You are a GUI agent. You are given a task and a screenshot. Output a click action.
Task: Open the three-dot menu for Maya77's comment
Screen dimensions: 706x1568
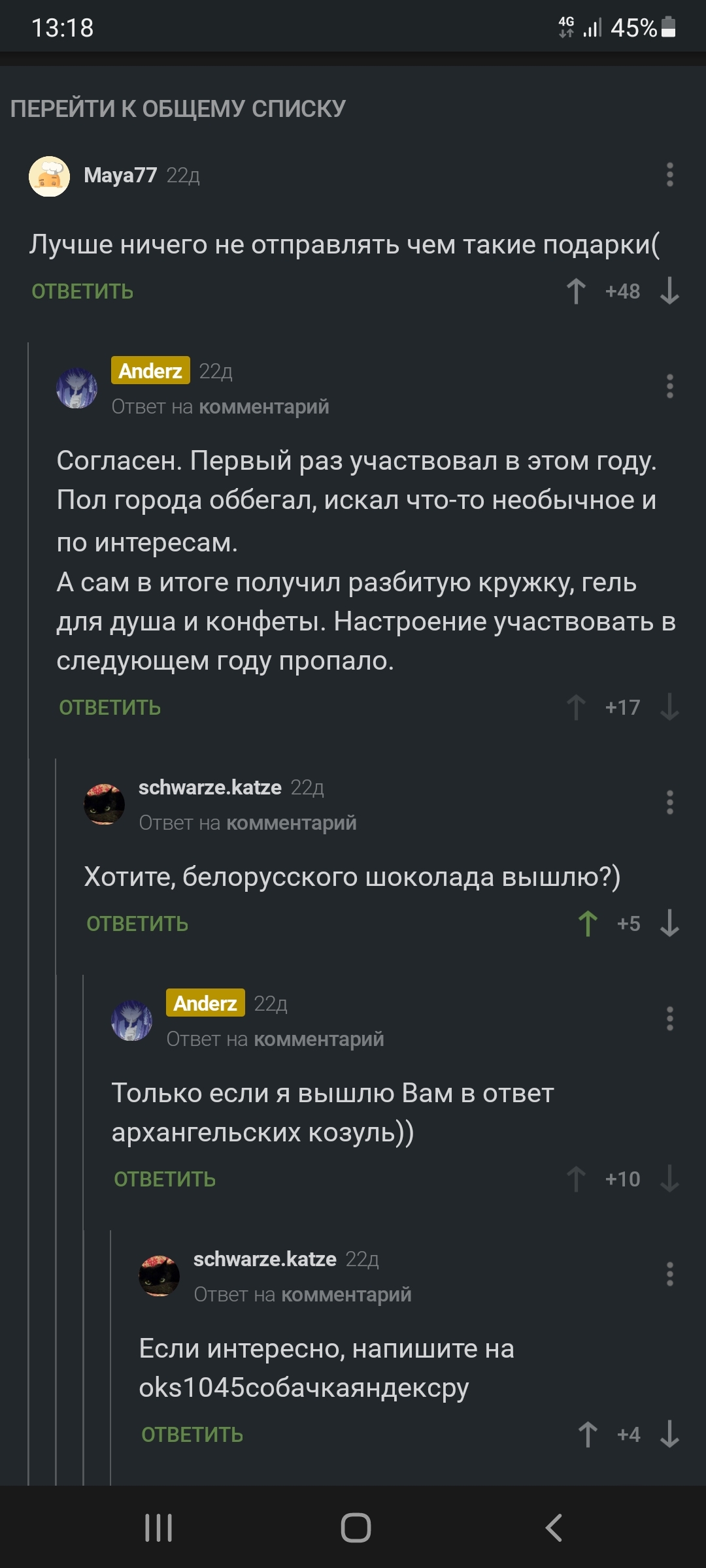pyautogui.click(x=669, y=175)
